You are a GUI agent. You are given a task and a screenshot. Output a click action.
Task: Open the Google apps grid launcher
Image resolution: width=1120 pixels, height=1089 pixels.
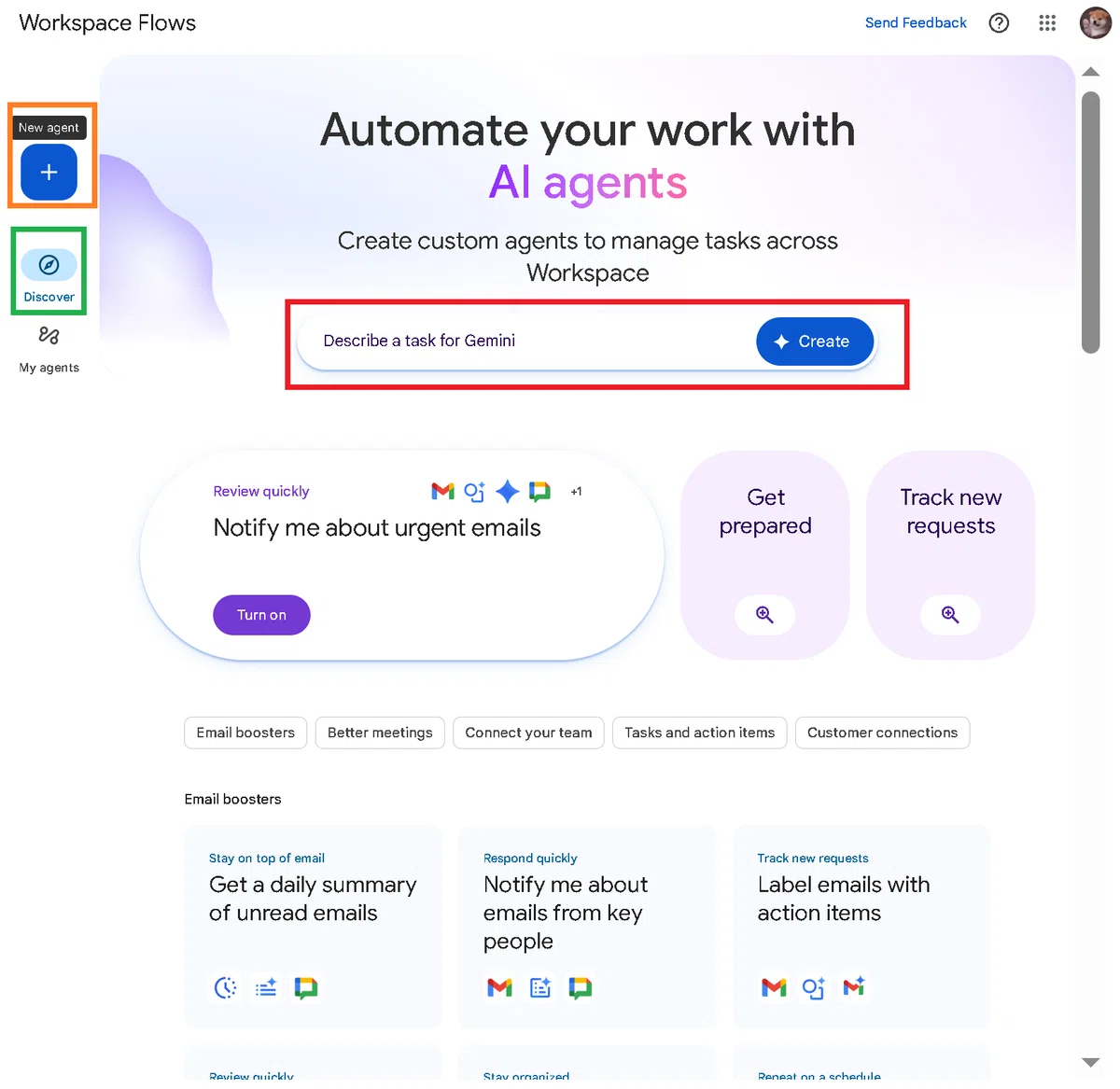1047,23
